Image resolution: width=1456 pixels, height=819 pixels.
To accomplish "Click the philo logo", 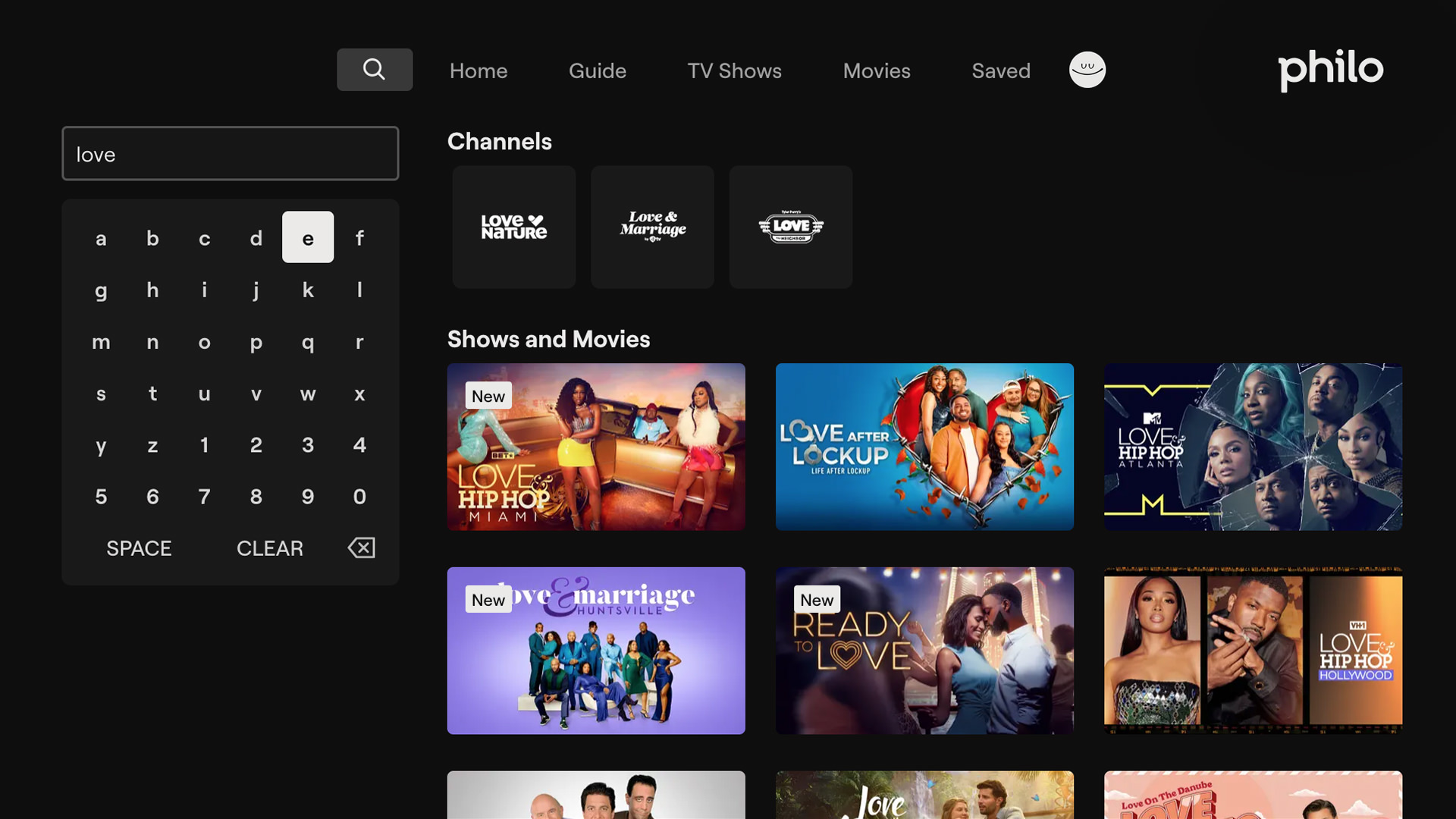I will [1330, 70].
